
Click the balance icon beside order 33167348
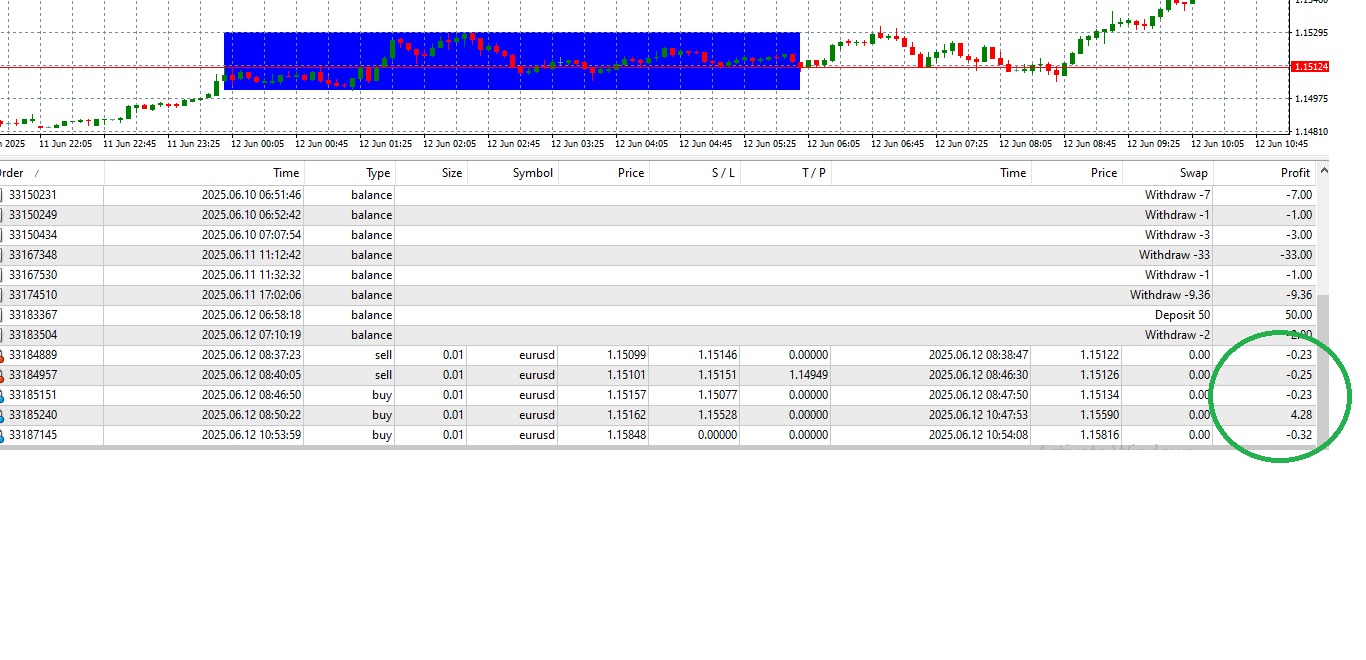(2, 255)
